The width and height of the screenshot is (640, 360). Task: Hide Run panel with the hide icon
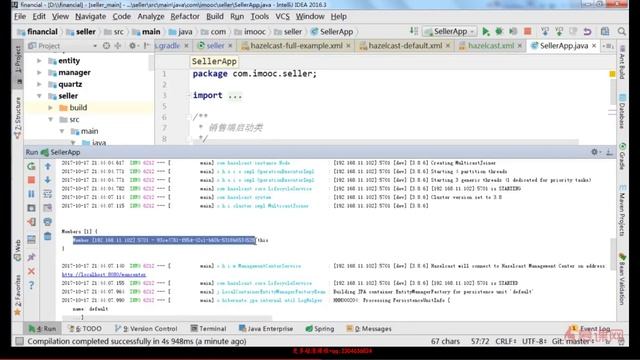609,152
